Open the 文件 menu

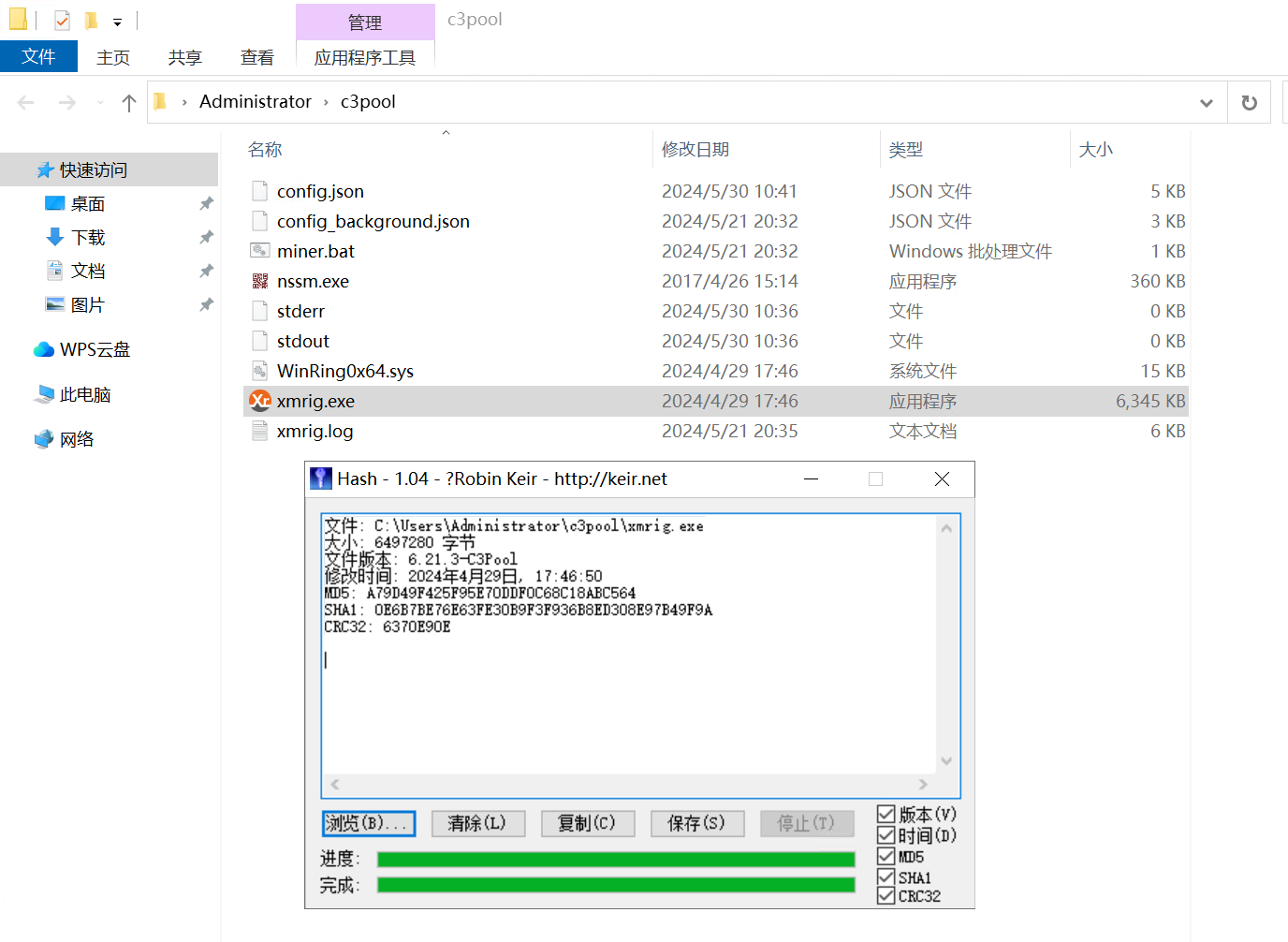pyautogui.click(x=38, y=57)
